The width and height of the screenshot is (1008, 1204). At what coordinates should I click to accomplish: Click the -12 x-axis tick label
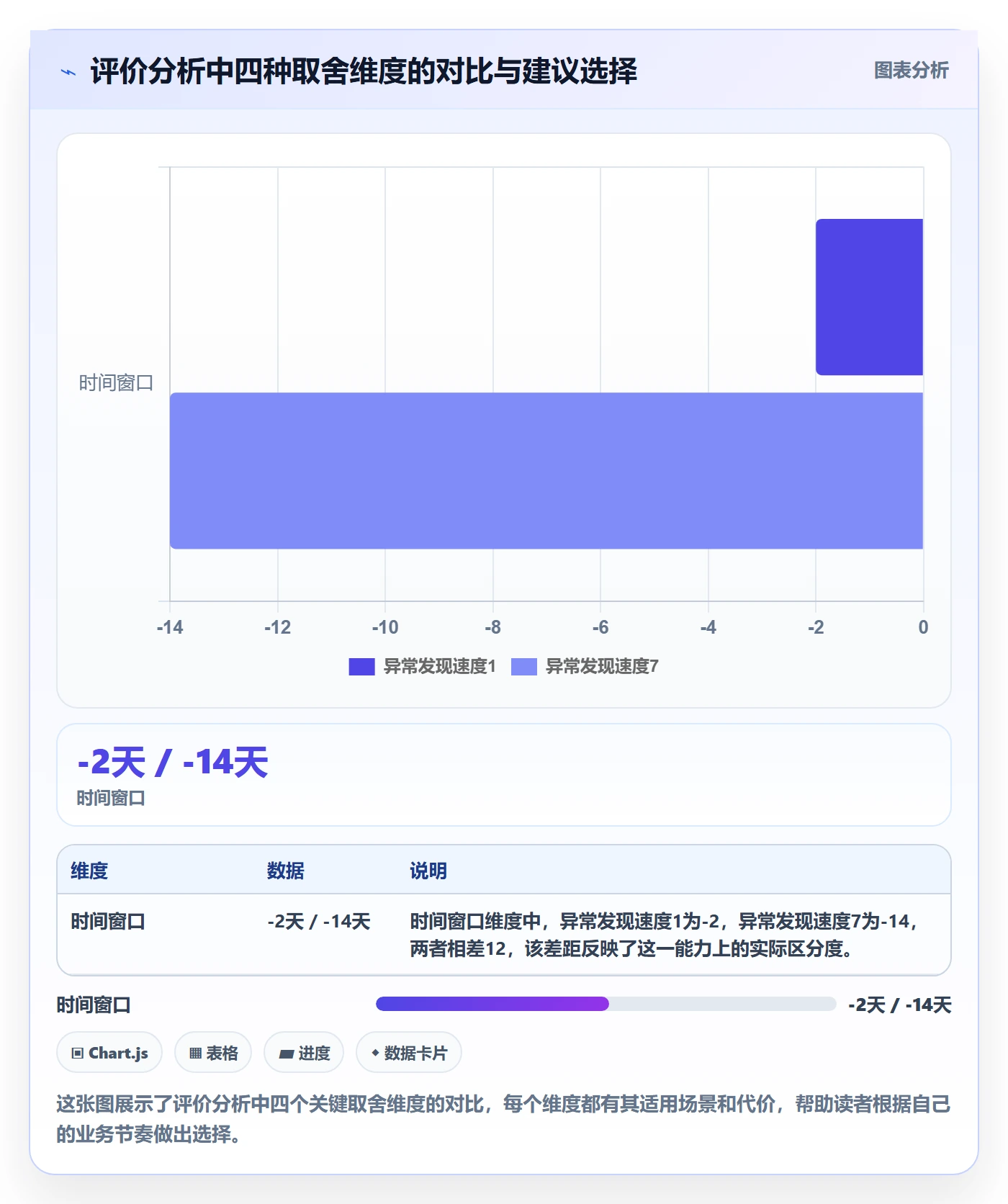(x=277, y=627)
